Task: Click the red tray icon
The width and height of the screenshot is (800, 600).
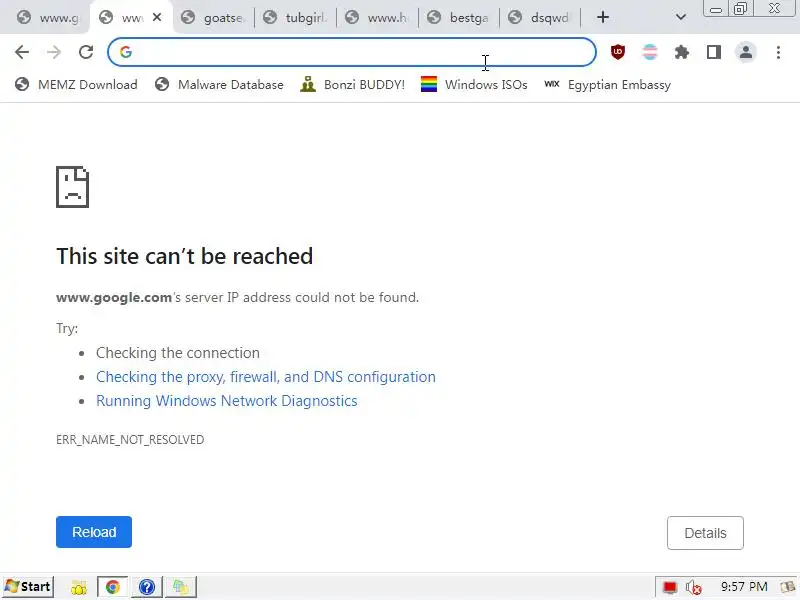Action: [670, 588]
